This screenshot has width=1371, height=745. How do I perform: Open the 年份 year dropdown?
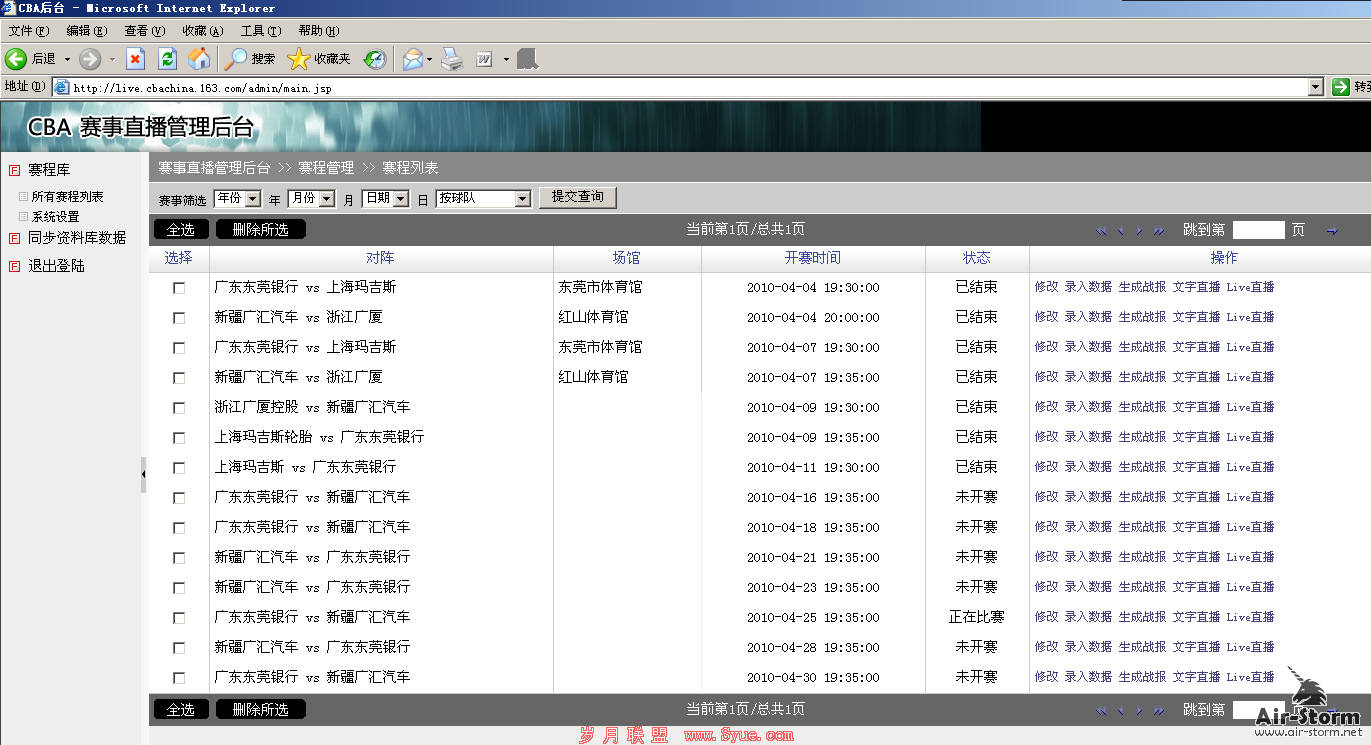tap(237, 198)
